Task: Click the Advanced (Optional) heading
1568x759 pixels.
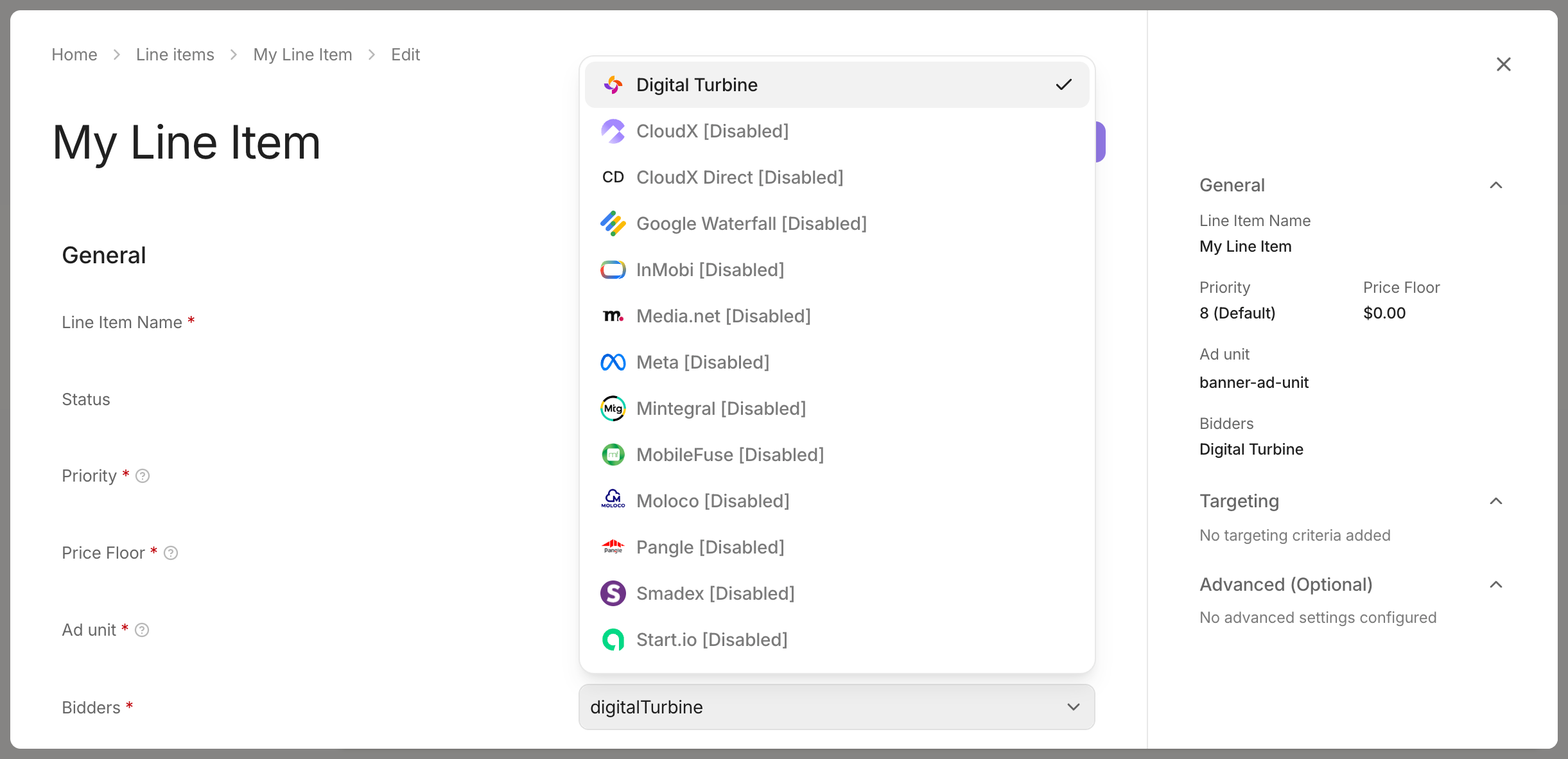Action: 1286,584
